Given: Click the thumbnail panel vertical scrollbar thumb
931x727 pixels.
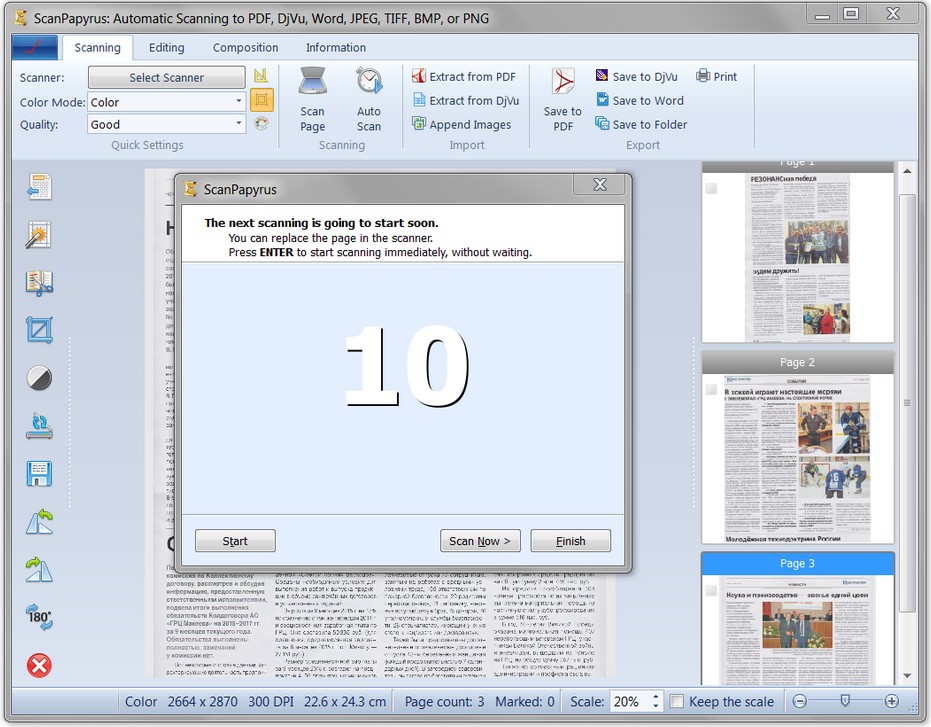Looking at the screenshot, I should coord(907,403).
